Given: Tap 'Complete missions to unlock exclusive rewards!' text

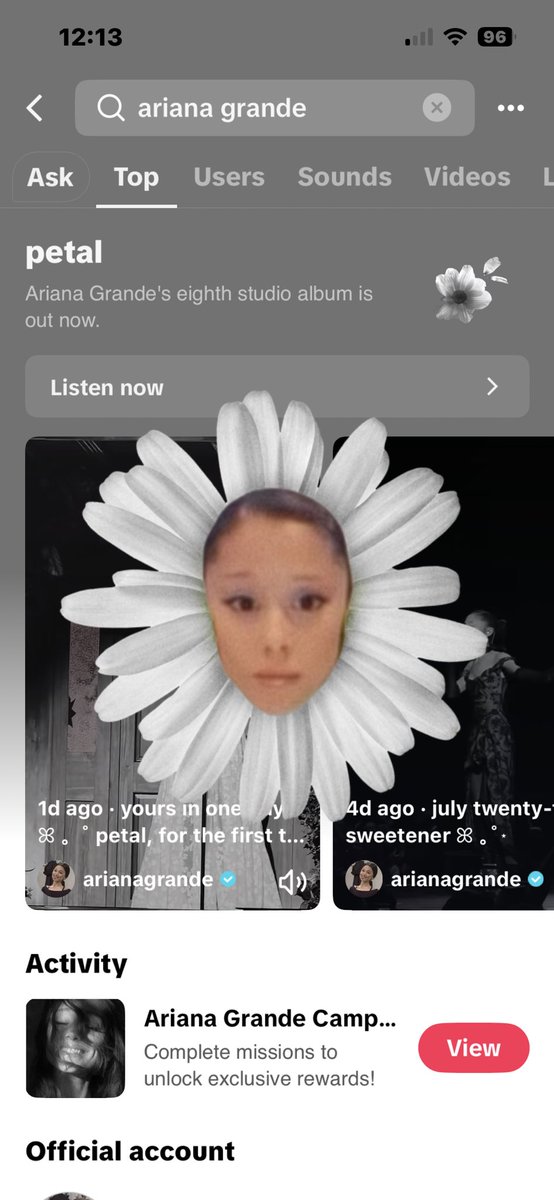Looking at the screenshot, I should pos(259,1066).
